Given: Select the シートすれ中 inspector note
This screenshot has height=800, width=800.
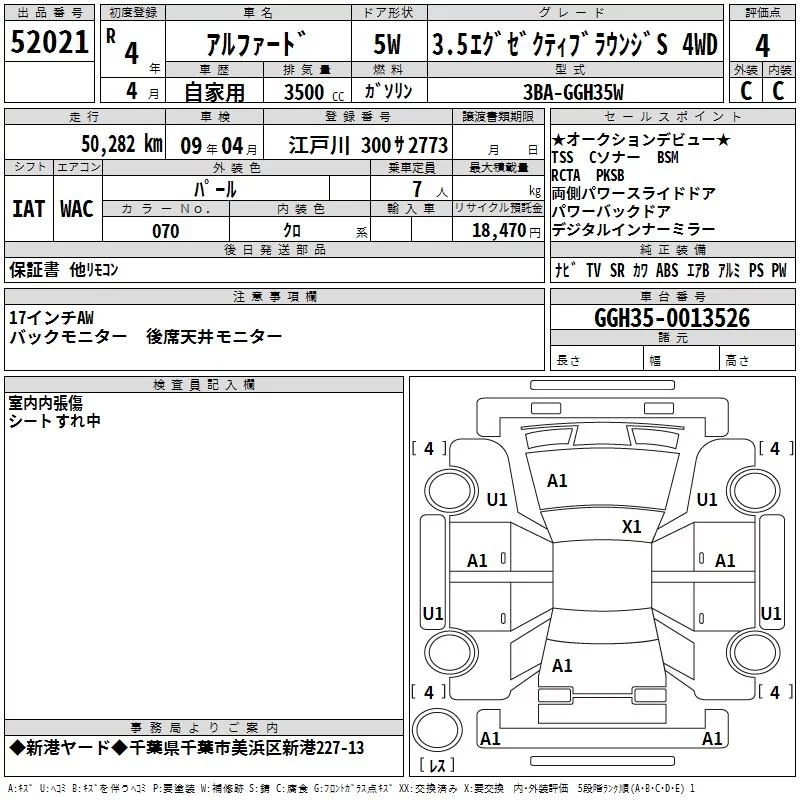Looking at the screenshot, I should 55,421.
